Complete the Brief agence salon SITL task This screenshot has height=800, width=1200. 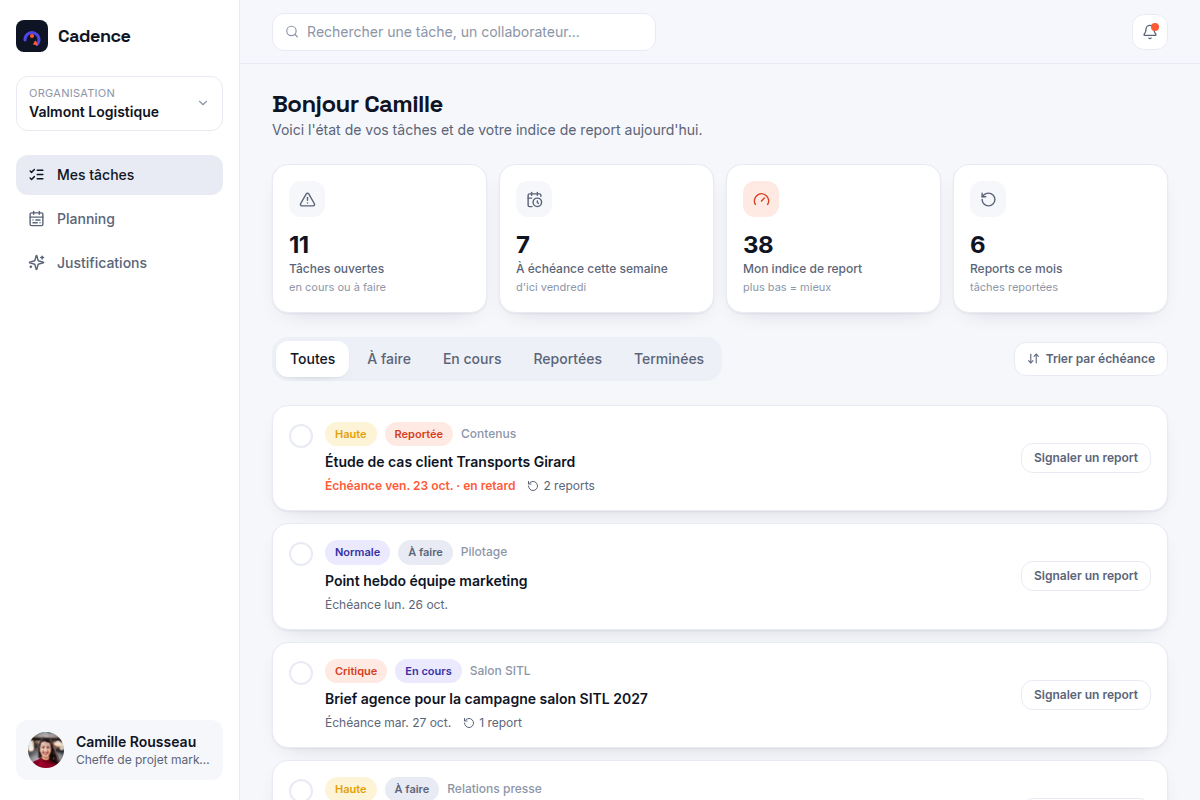pyautogui.click(x=301, y=673)
